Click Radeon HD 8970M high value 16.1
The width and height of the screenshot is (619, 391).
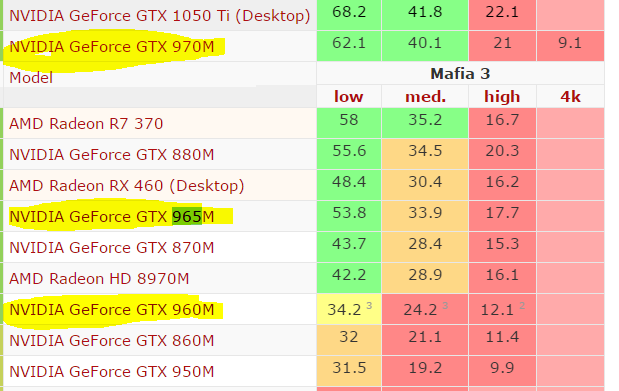(x=502, y=275)
